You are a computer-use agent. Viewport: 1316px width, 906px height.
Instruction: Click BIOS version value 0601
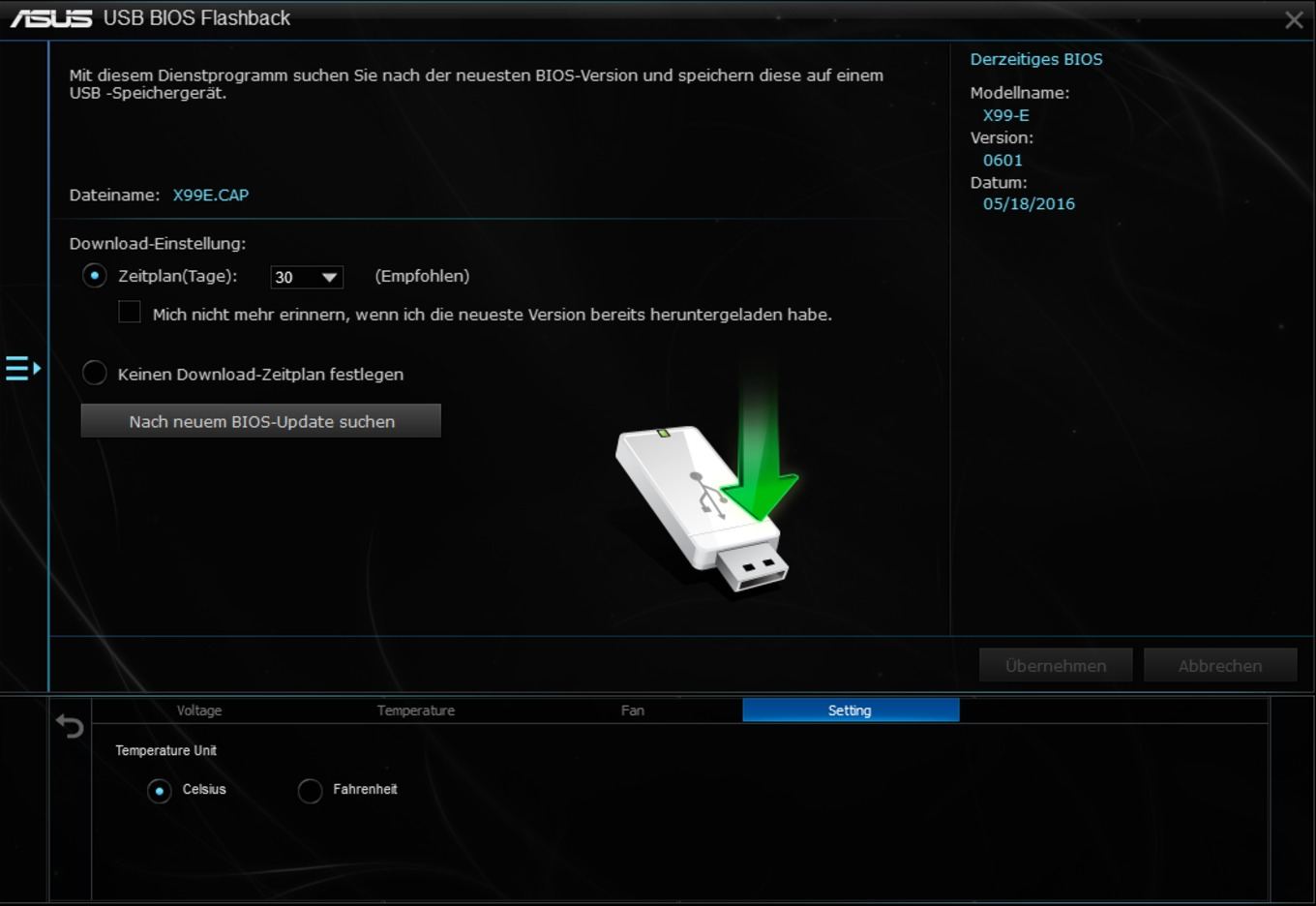(1002, 161)
